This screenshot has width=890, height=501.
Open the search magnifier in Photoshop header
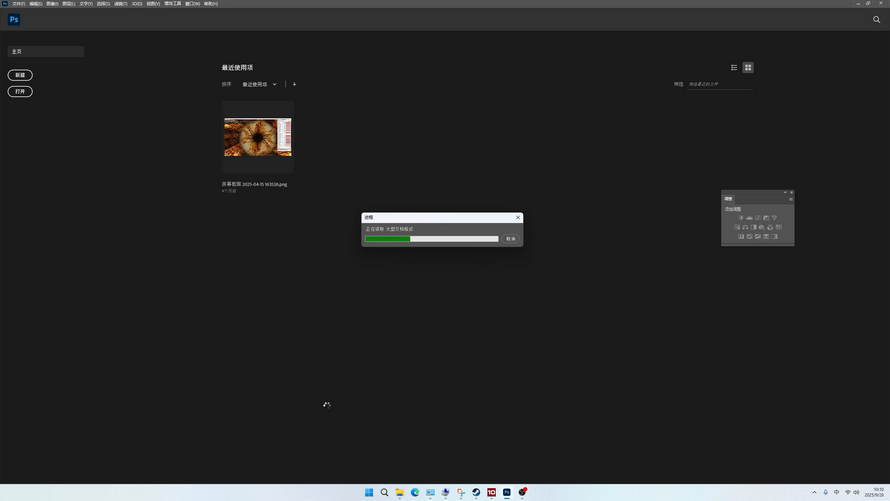point(877,19)
